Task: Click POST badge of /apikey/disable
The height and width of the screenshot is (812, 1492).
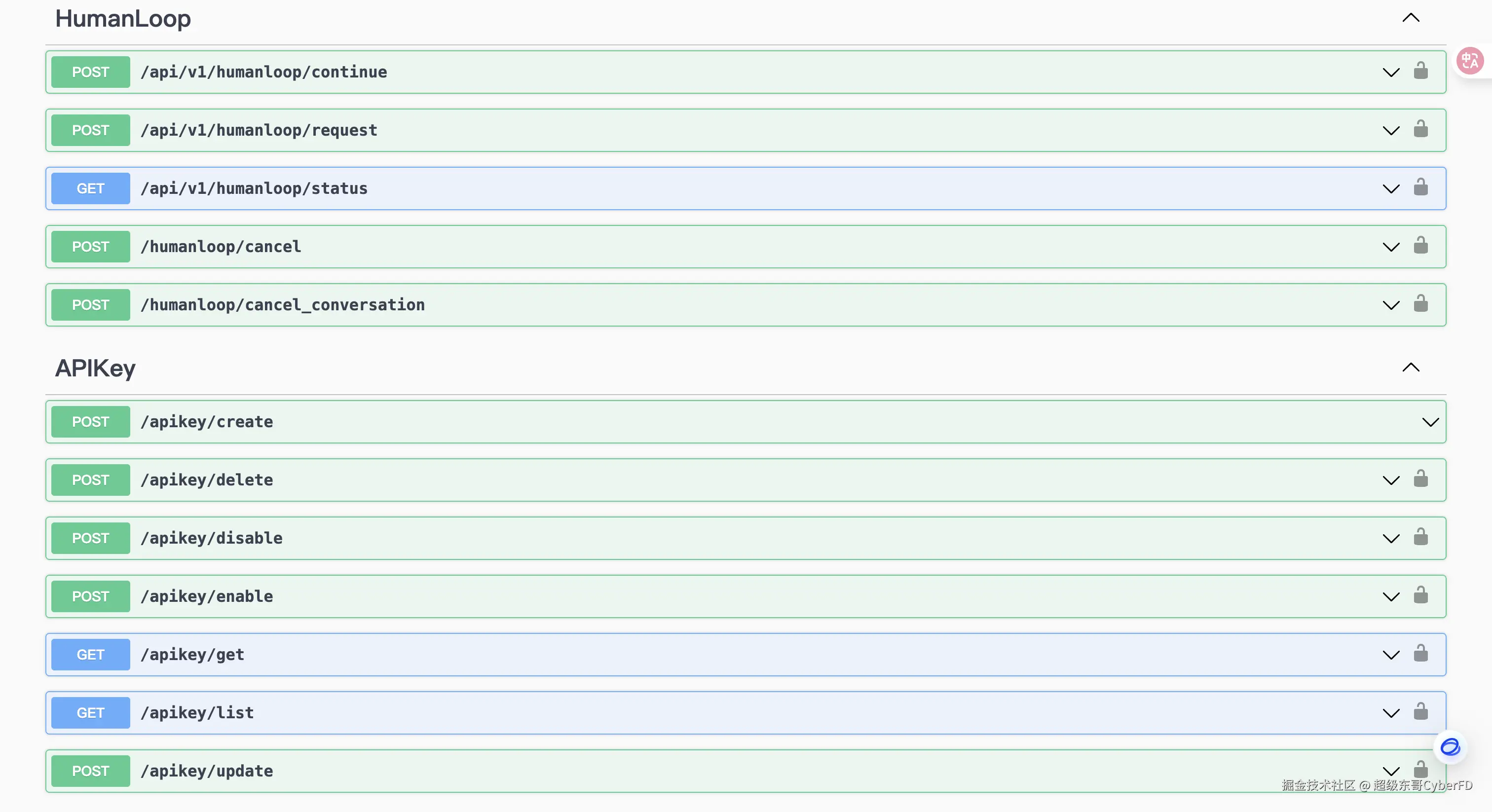Action: 90,538
